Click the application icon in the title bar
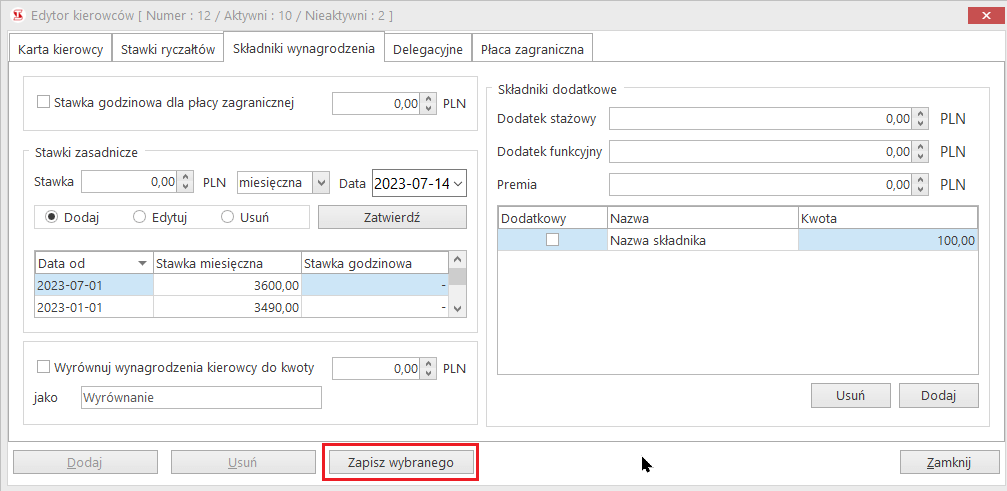The height and width of the screenshot is (491, 1007). pos(18,14)
